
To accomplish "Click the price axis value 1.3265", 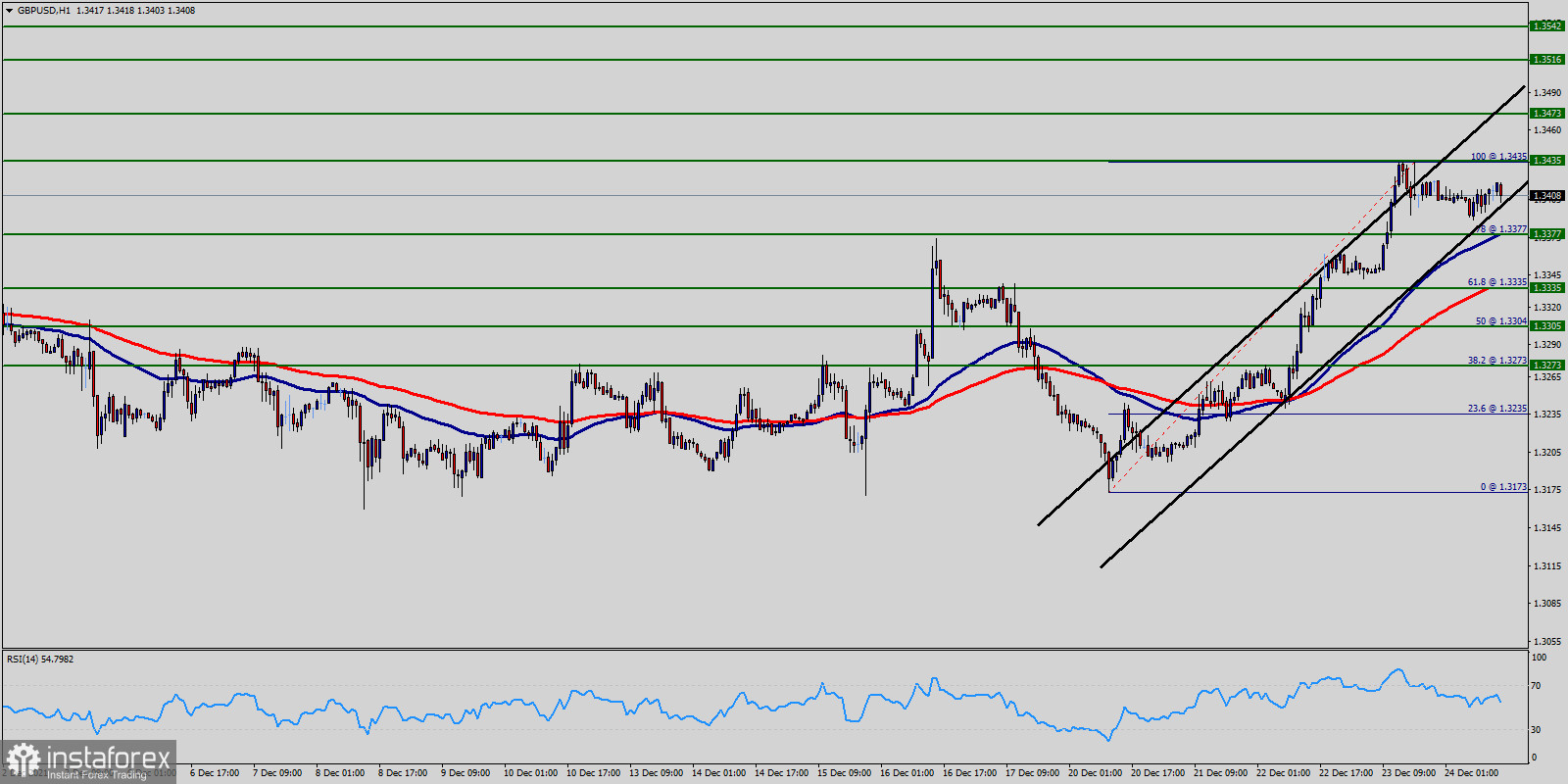I will coord(1546,377).
